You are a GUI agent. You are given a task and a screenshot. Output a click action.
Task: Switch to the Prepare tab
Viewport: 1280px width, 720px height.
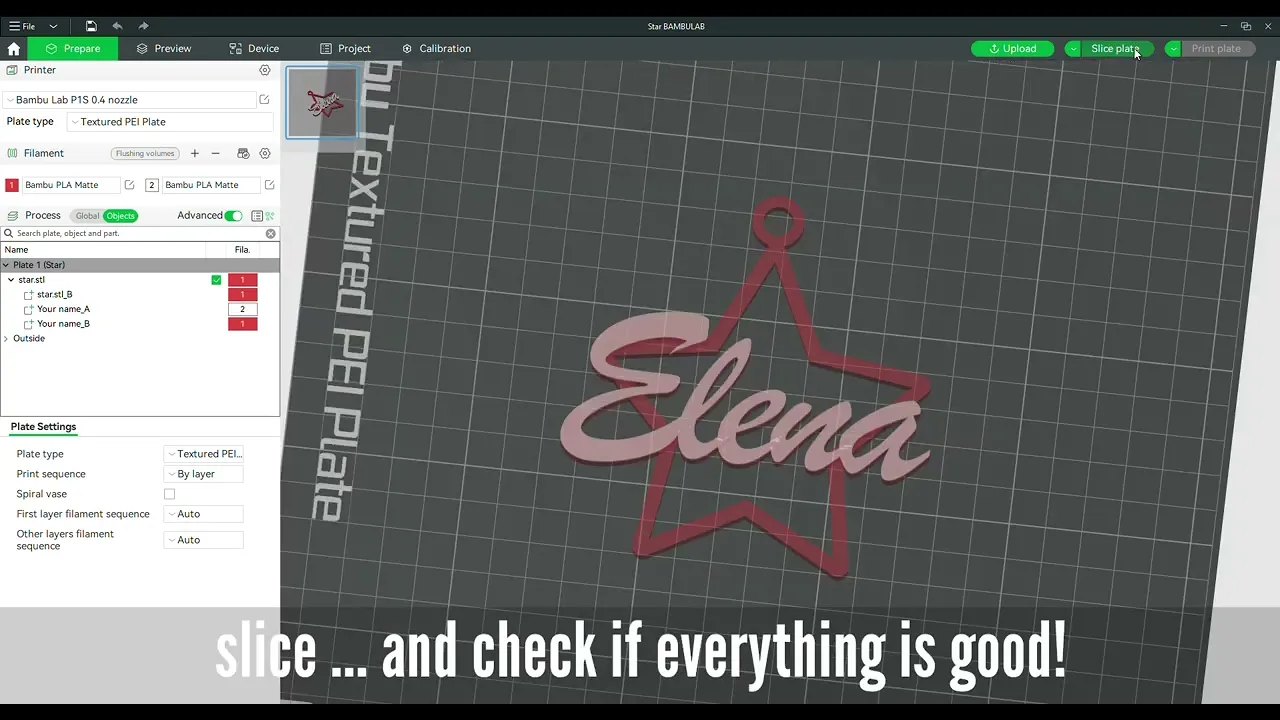pyautogui.click(x=73, y=48)
